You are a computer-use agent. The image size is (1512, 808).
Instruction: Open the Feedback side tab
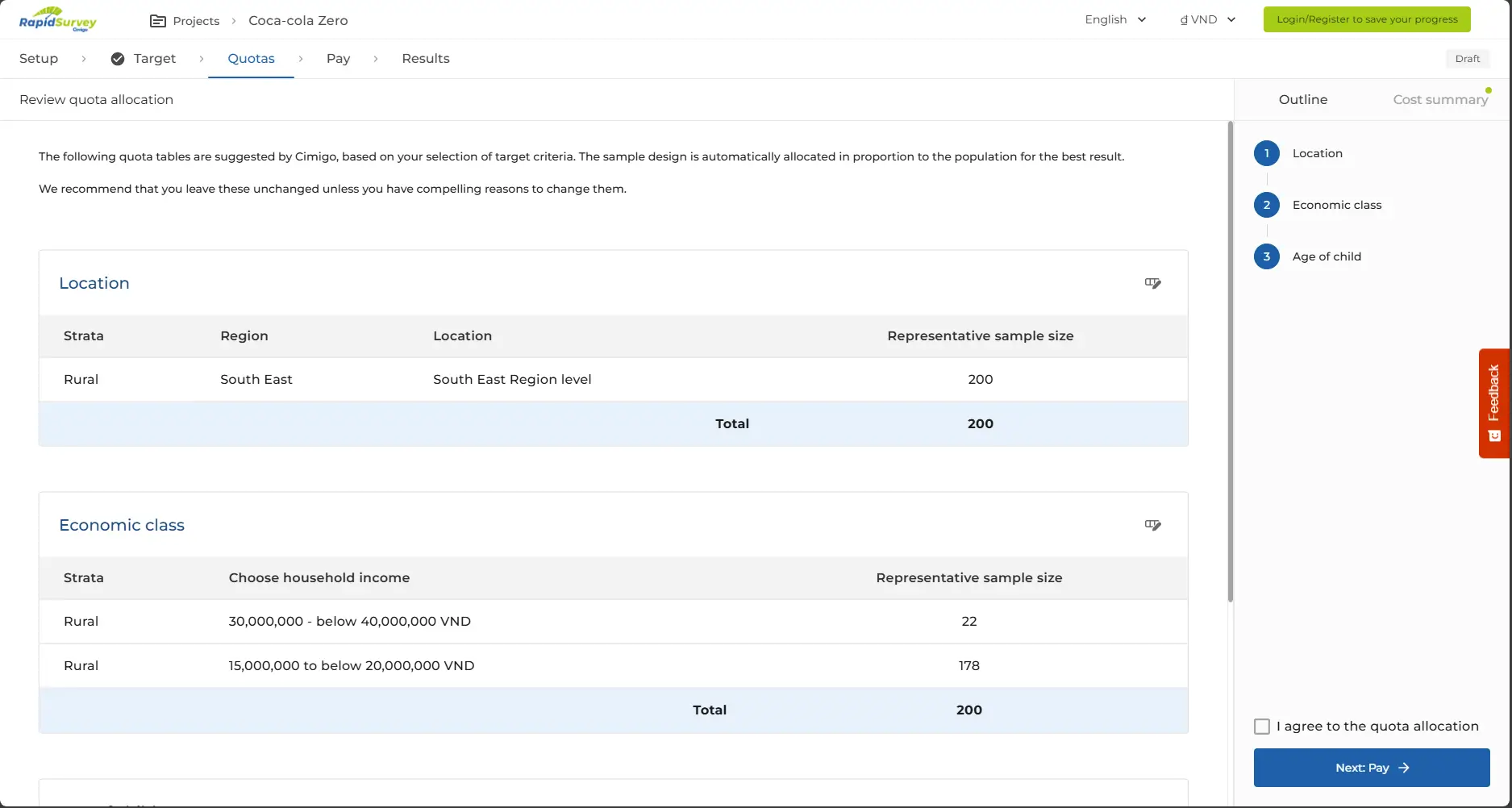coord(1493,402)
